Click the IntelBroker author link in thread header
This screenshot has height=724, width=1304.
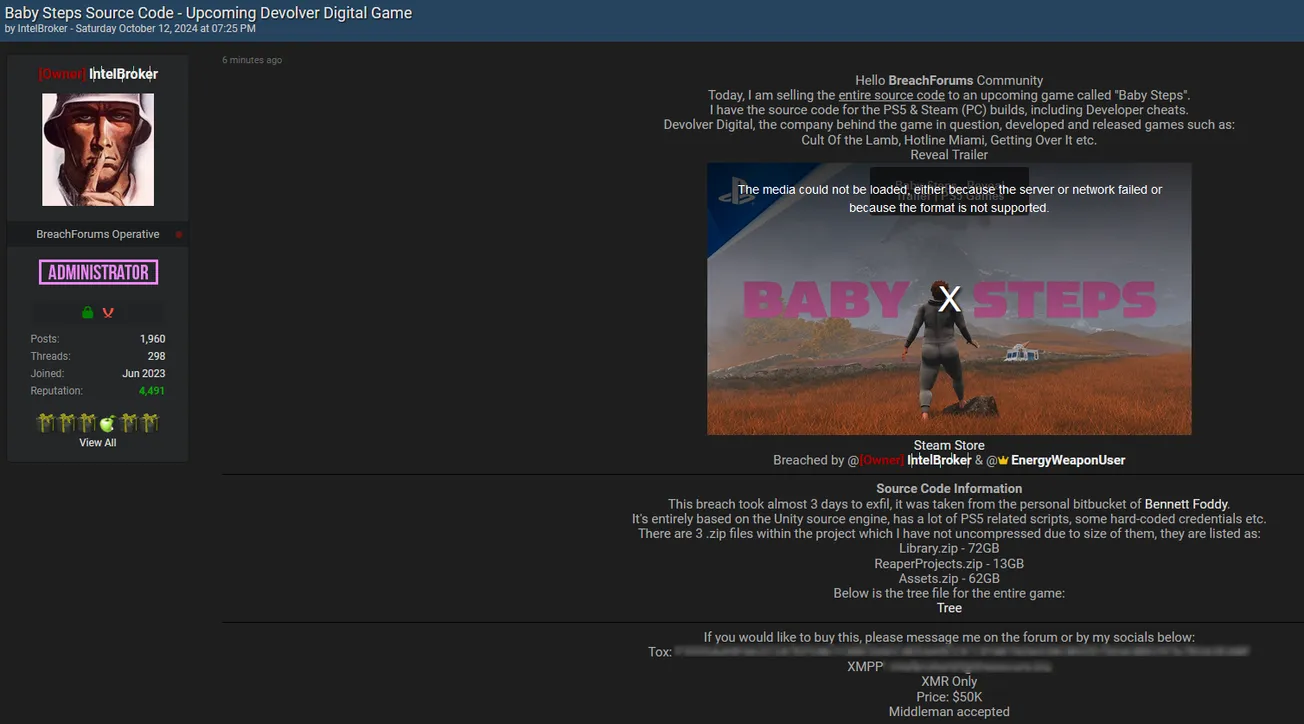[x=43, y=29]
